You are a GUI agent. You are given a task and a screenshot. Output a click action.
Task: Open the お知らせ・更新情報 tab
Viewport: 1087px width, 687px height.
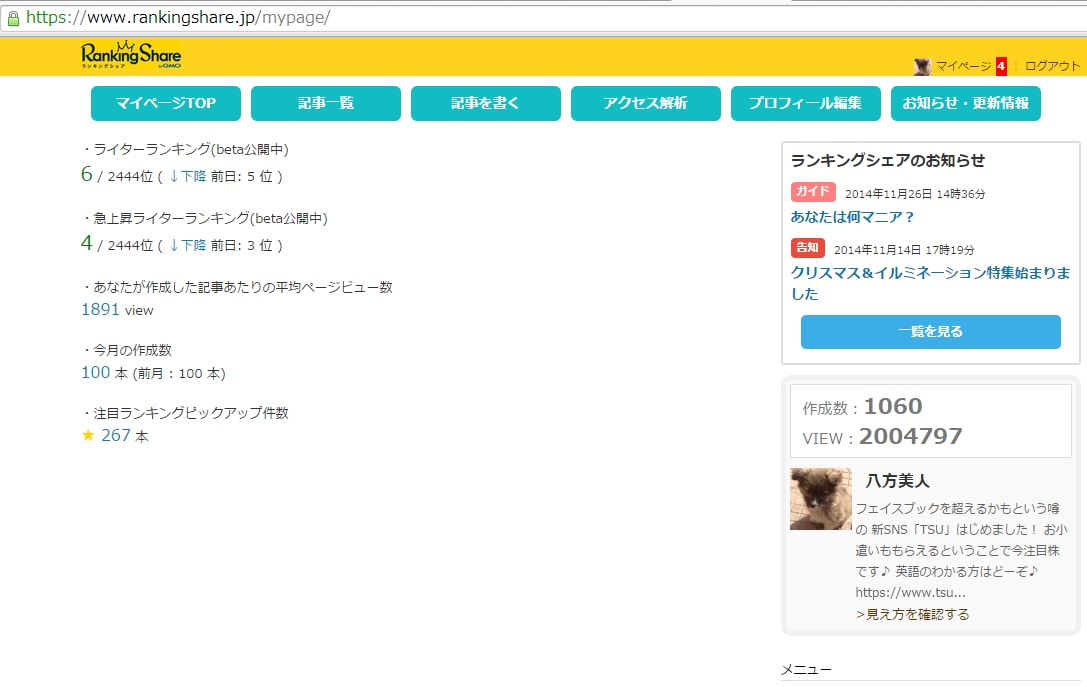[966, 103]
